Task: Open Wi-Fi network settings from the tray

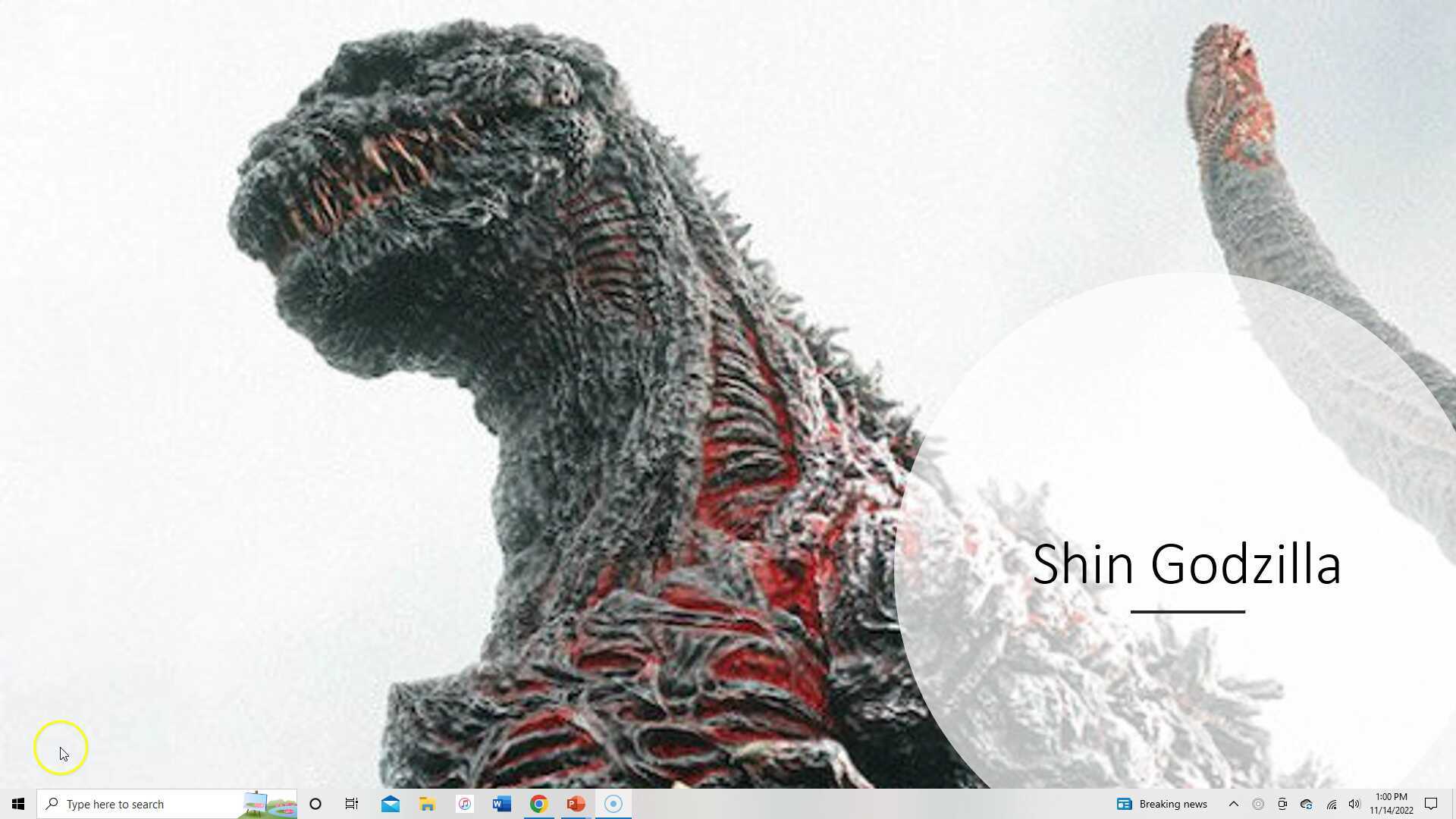Action: [1331, 804]
